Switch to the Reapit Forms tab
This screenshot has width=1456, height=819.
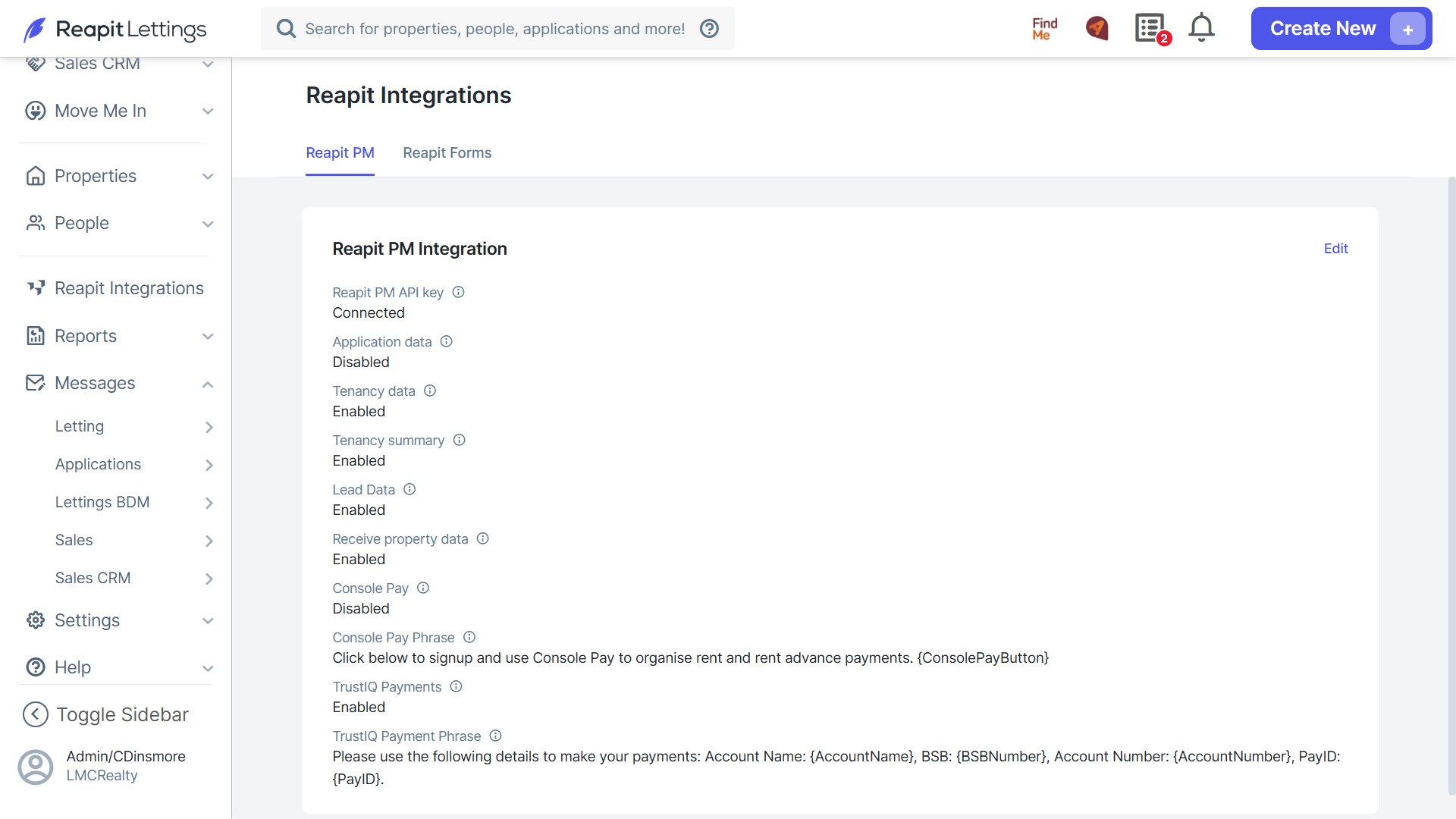pyautogui.click(x=447, y=153)
